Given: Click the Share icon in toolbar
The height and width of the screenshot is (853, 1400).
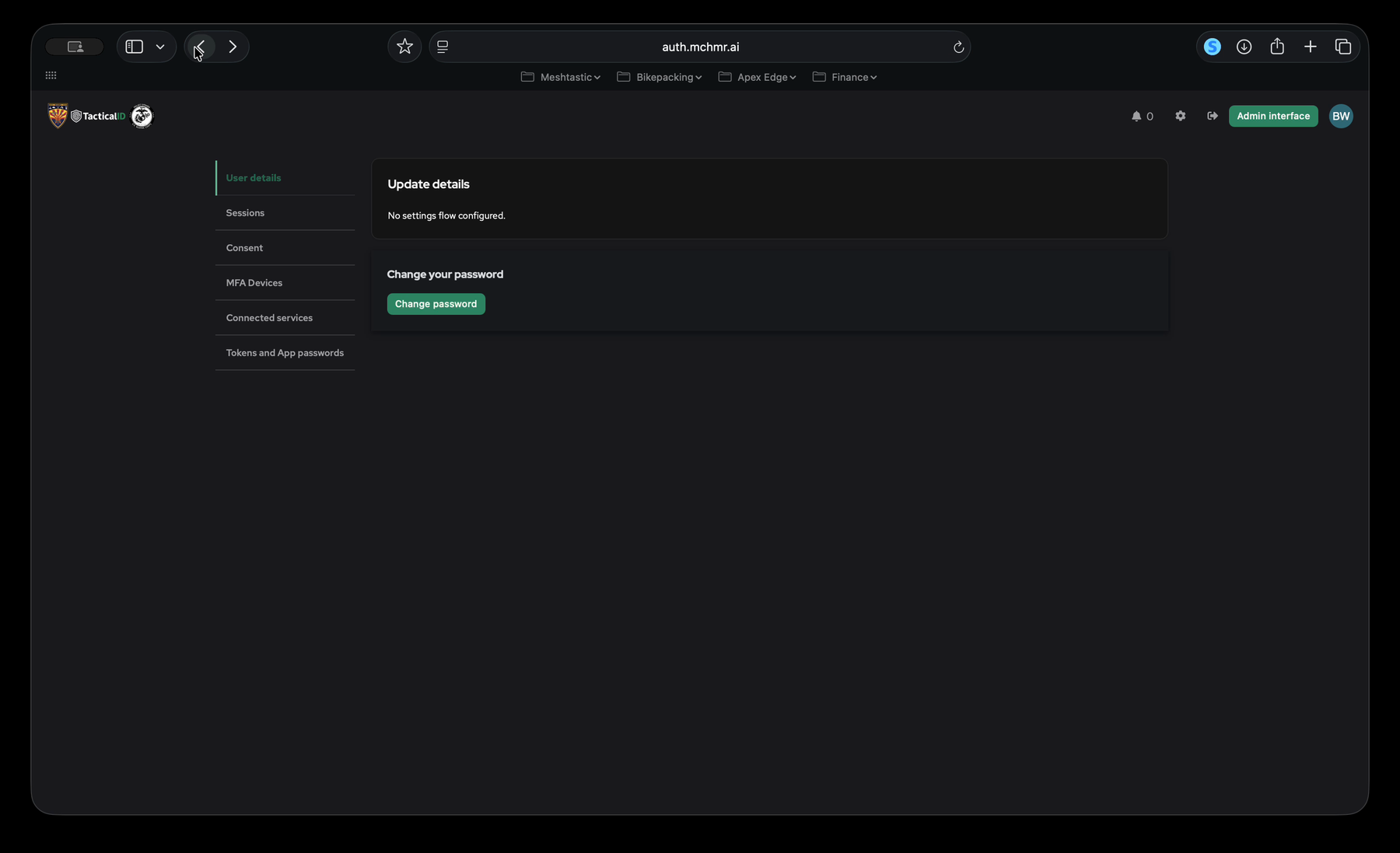Looking at the screenshot, I should [1277, 47].
